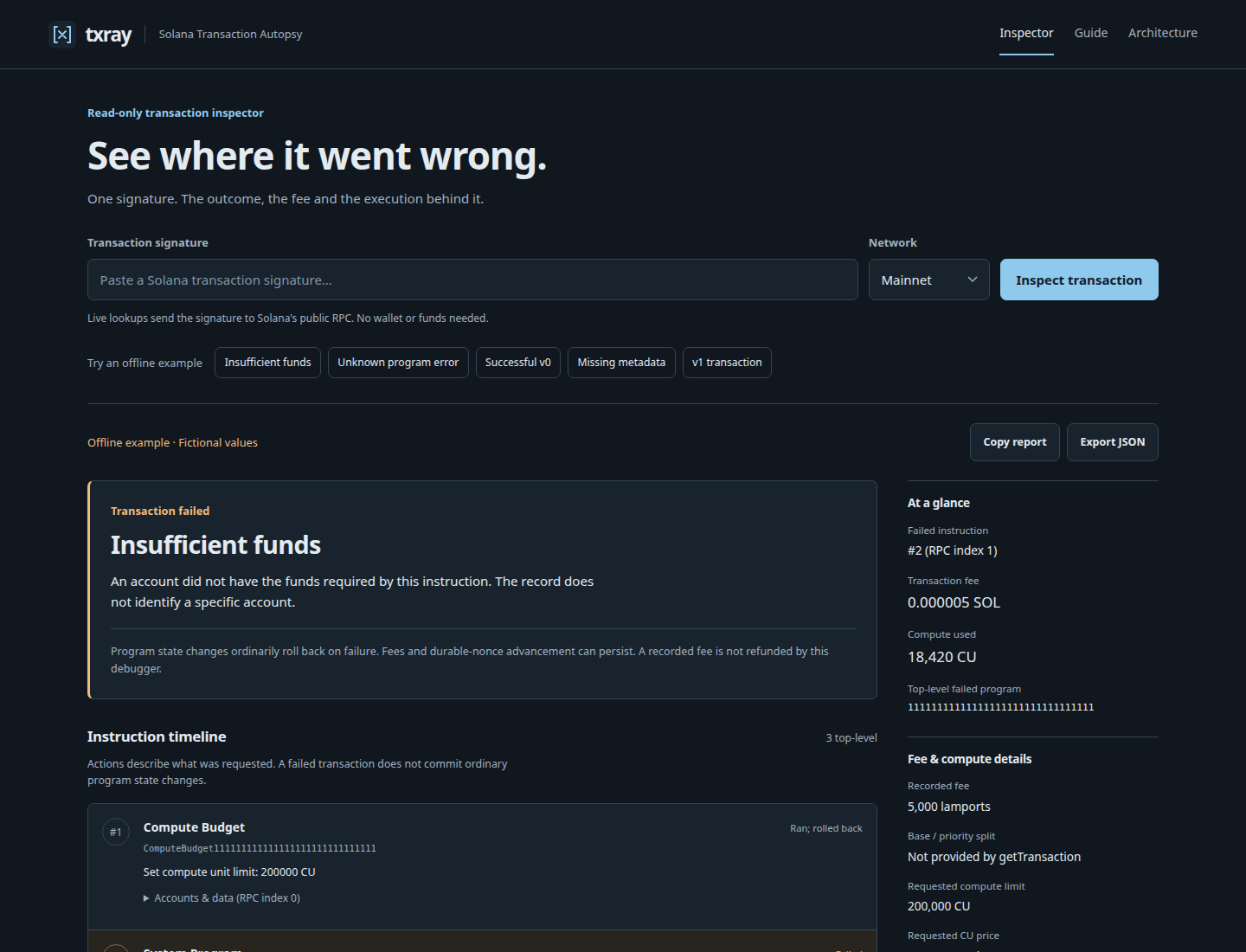Load the Successful v0 example
Screen dimensions: 1246x952
pyautogui.click(x=518, y=363)
